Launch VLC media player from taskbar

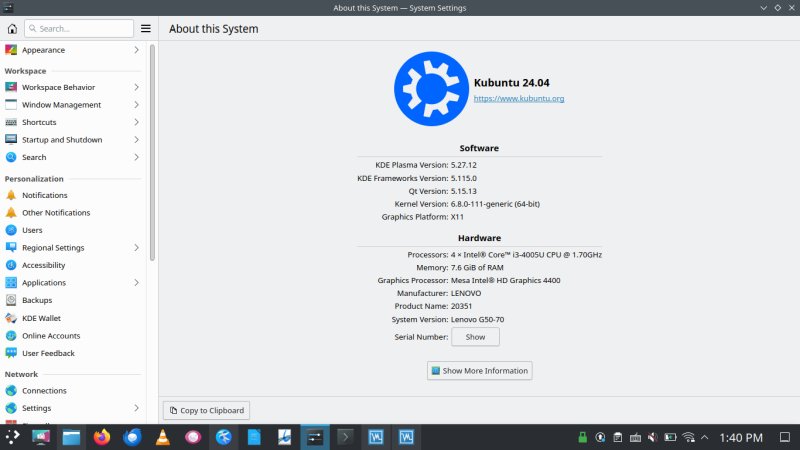[x=163, y=437]
